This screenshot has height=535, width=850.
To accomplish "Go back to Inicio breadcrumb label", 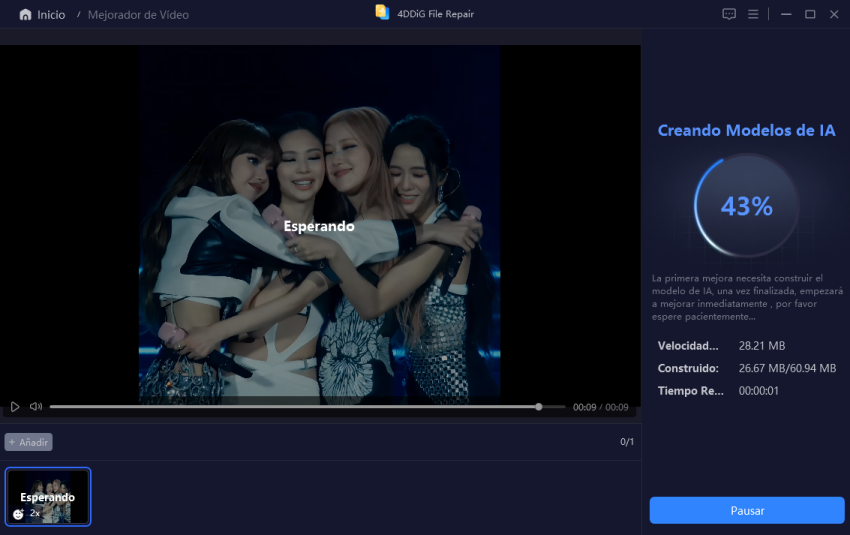I will pos(51,15).
